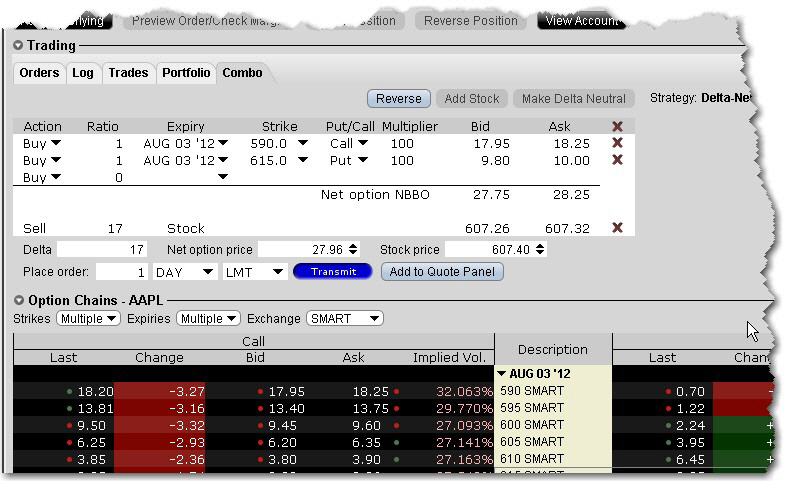
Task: Click the Reverse button
Action: 399,99
